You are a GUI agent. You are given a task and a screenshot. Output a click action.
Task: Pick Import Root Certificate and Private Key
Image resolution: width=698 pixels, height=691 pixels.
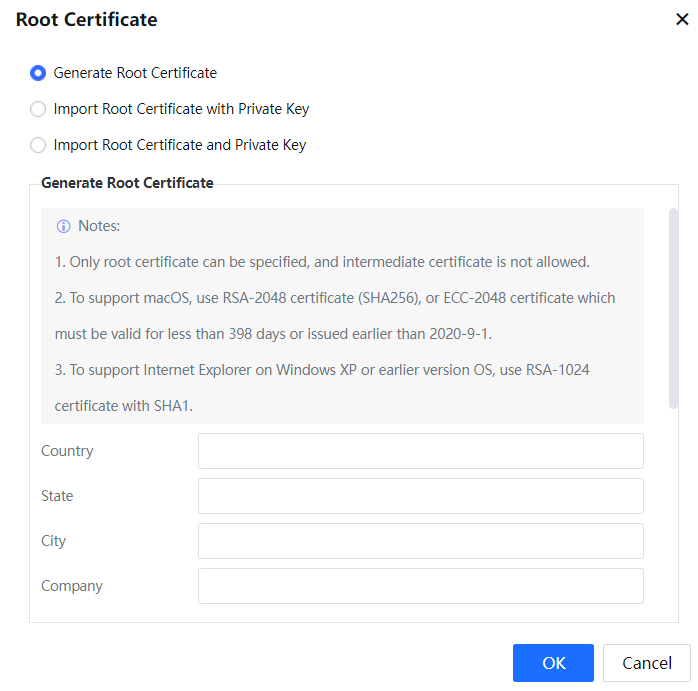coord(38,145)
